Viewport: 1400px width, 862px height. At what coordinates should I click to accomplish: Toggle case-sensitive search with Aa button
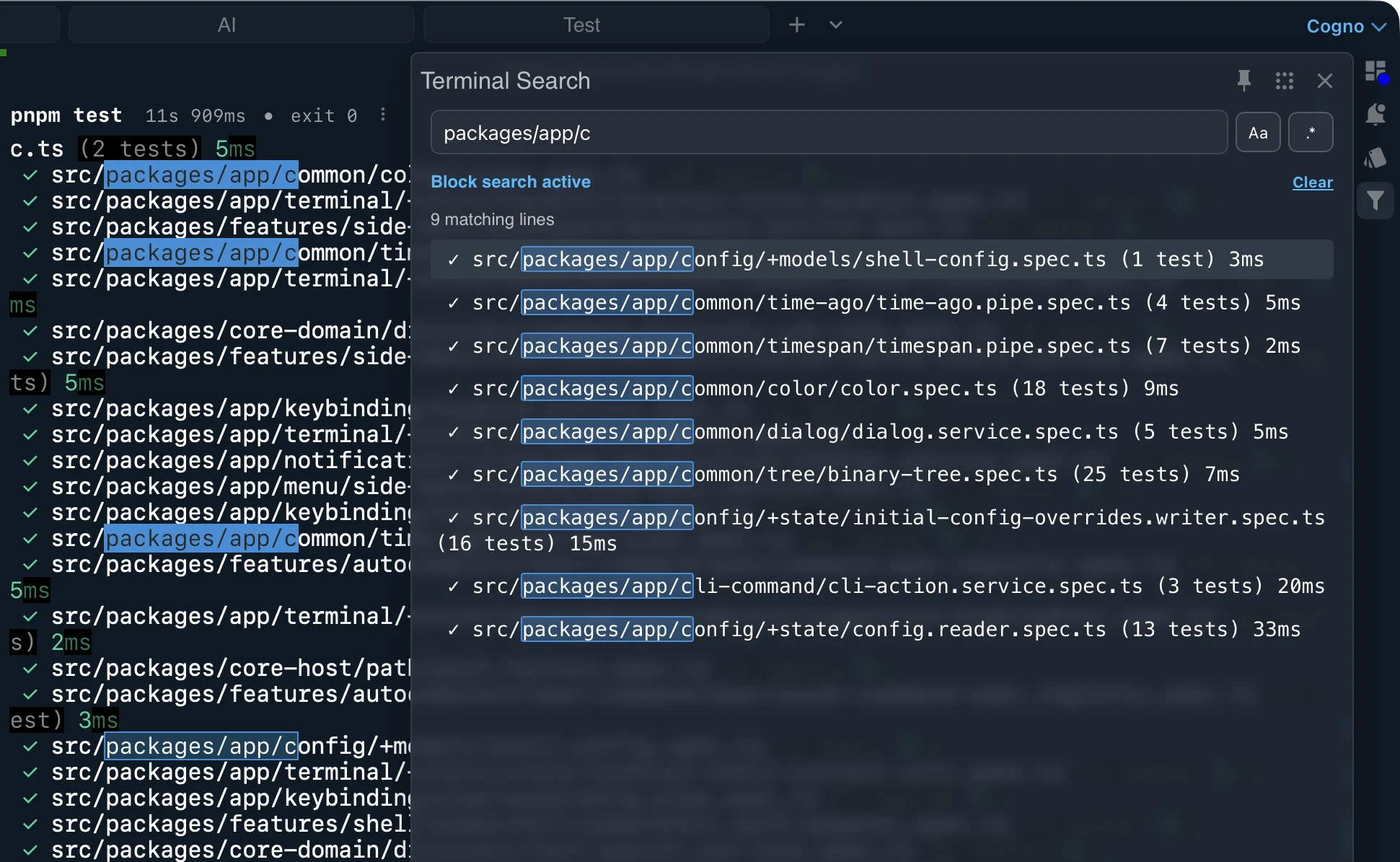coord(1258,132)
